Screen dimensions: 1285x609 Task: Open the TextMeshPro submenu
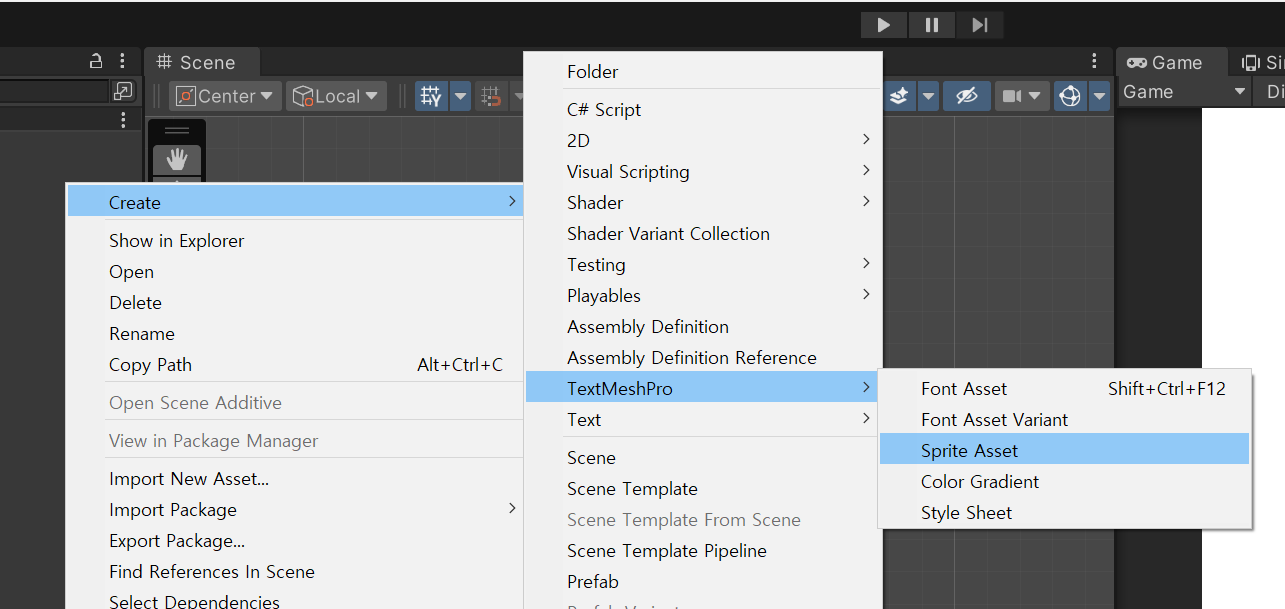[704, 388]
